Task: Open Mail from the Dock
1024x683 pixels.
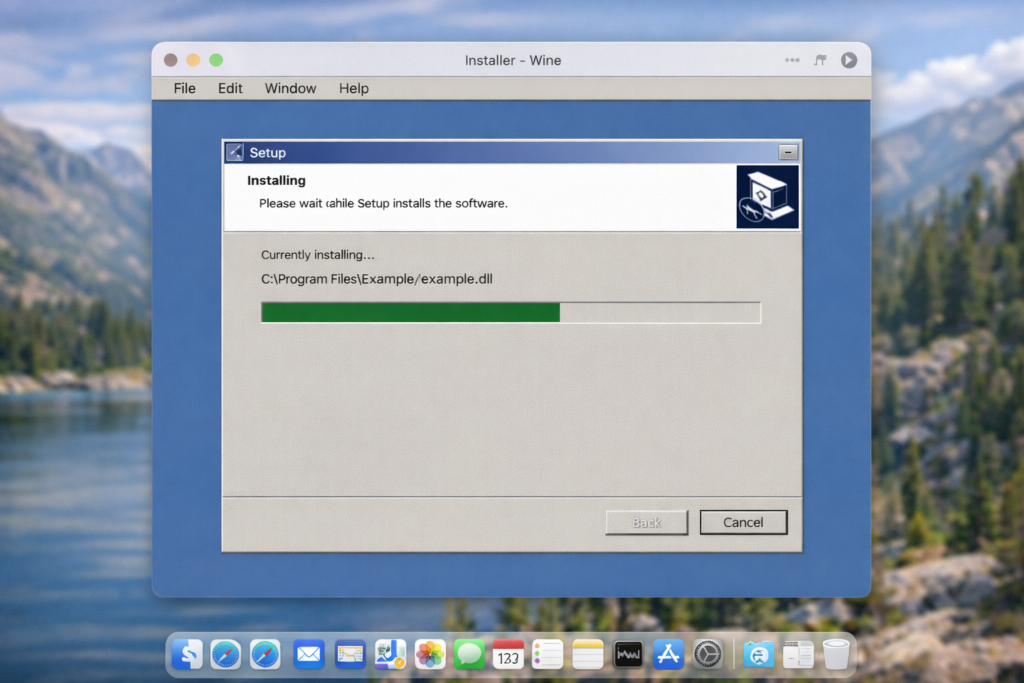Action: click(308, 655)
